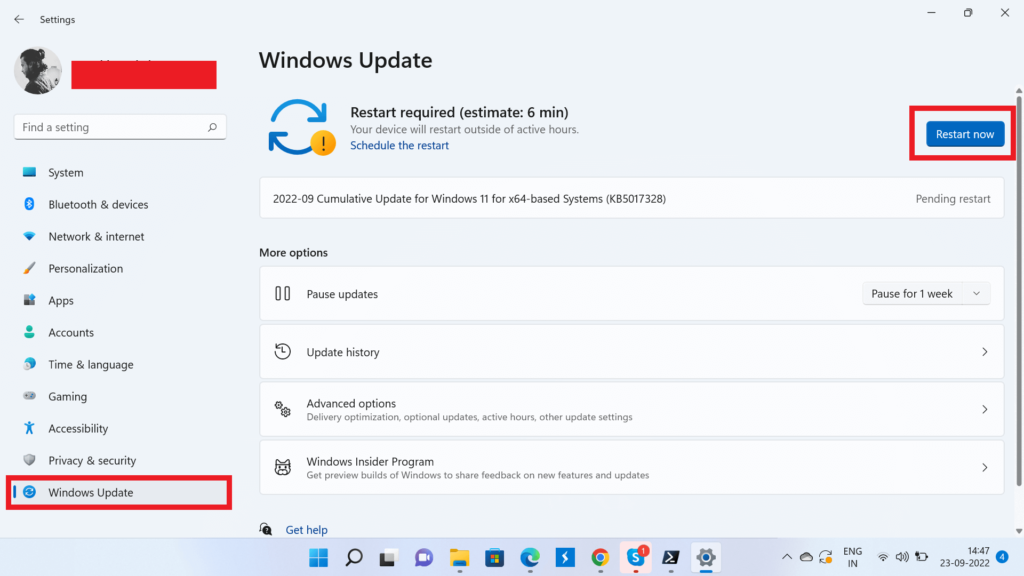This screenshot has width=1024, height=576.
Task: Click the Wi-Fi tray icon
Action: coord(883,557)
